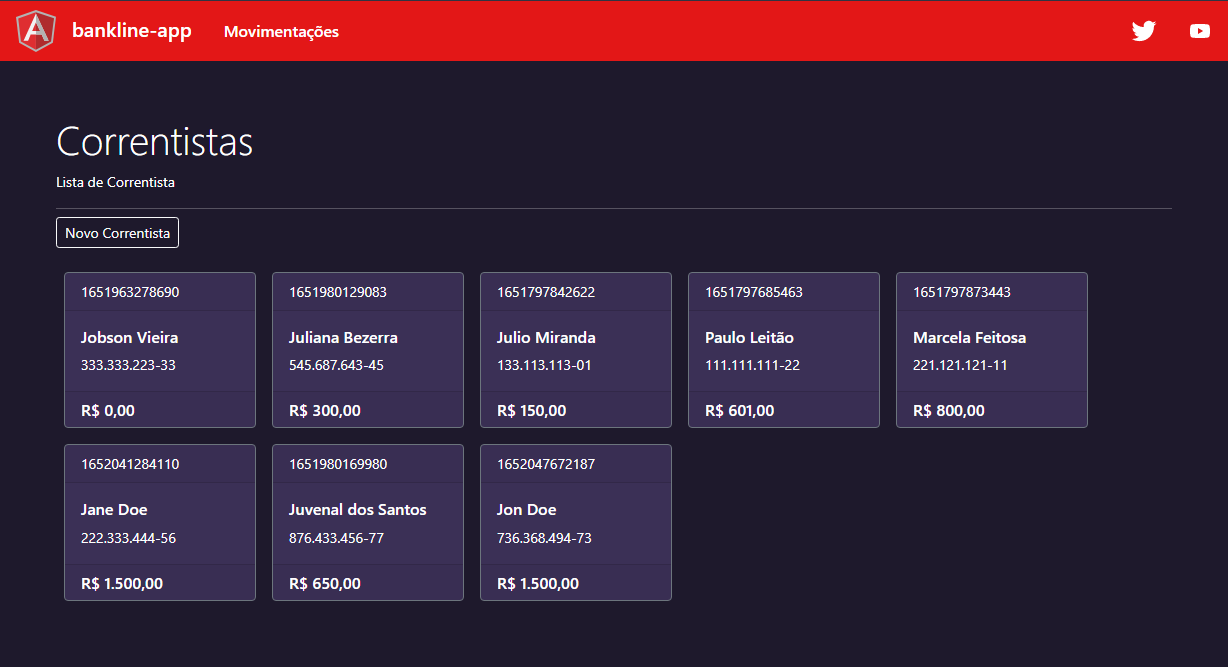Click the balance R$ 650,00

(325, 583)
